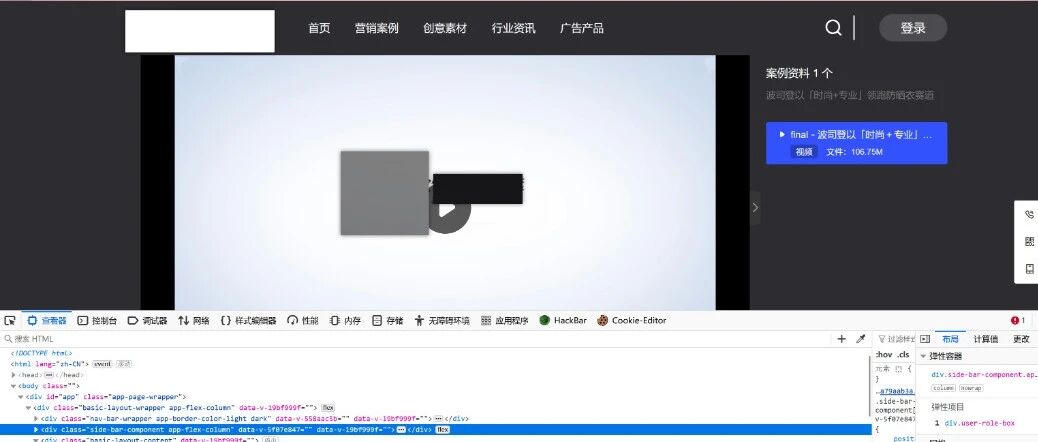The image size is (1038, 442).
Task: Toggle the :hov pseudo-class panel
Action: (x=883, y=355)
